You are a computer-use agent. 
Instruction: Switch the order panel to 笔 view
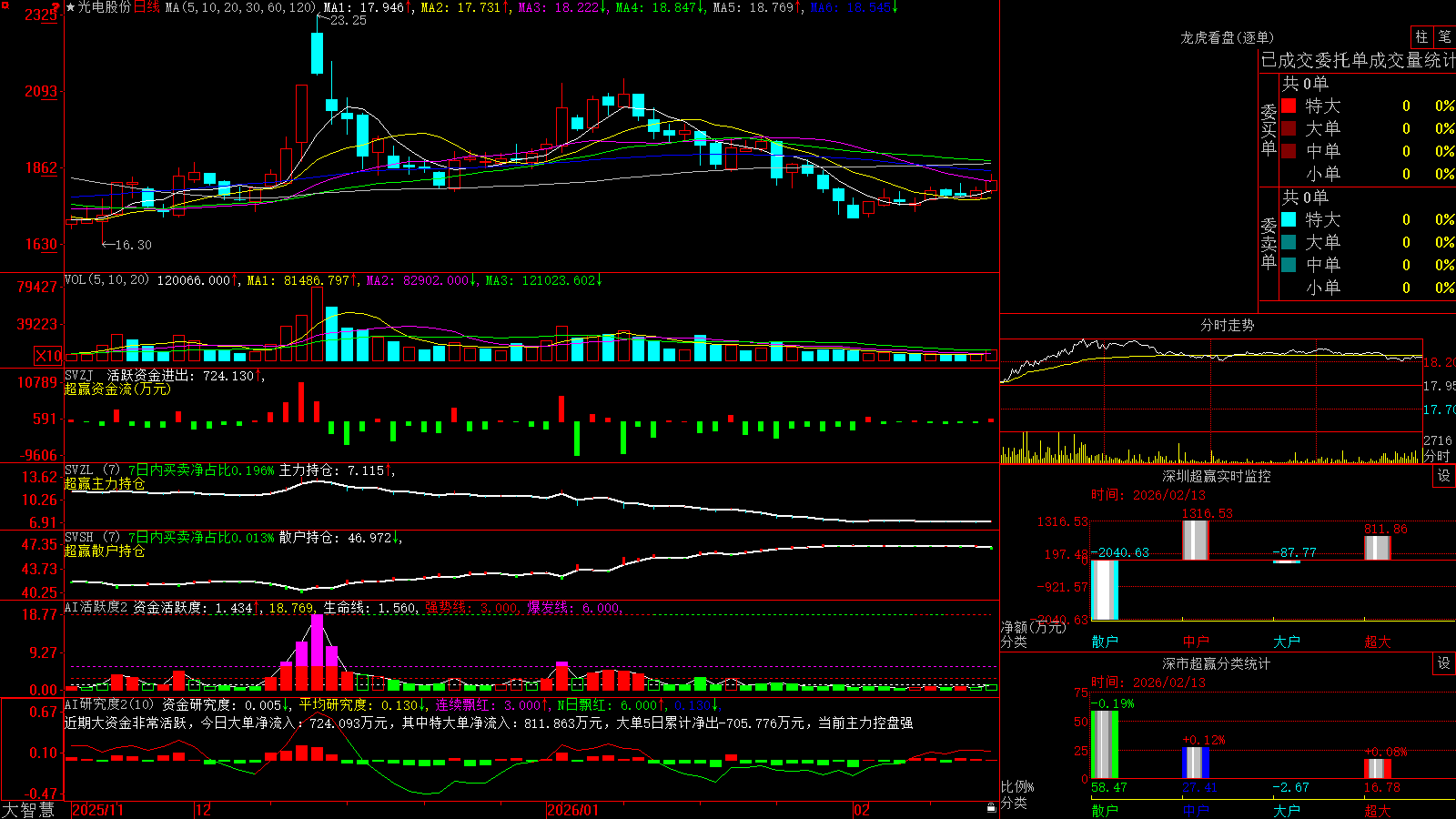click(1444, 36)
